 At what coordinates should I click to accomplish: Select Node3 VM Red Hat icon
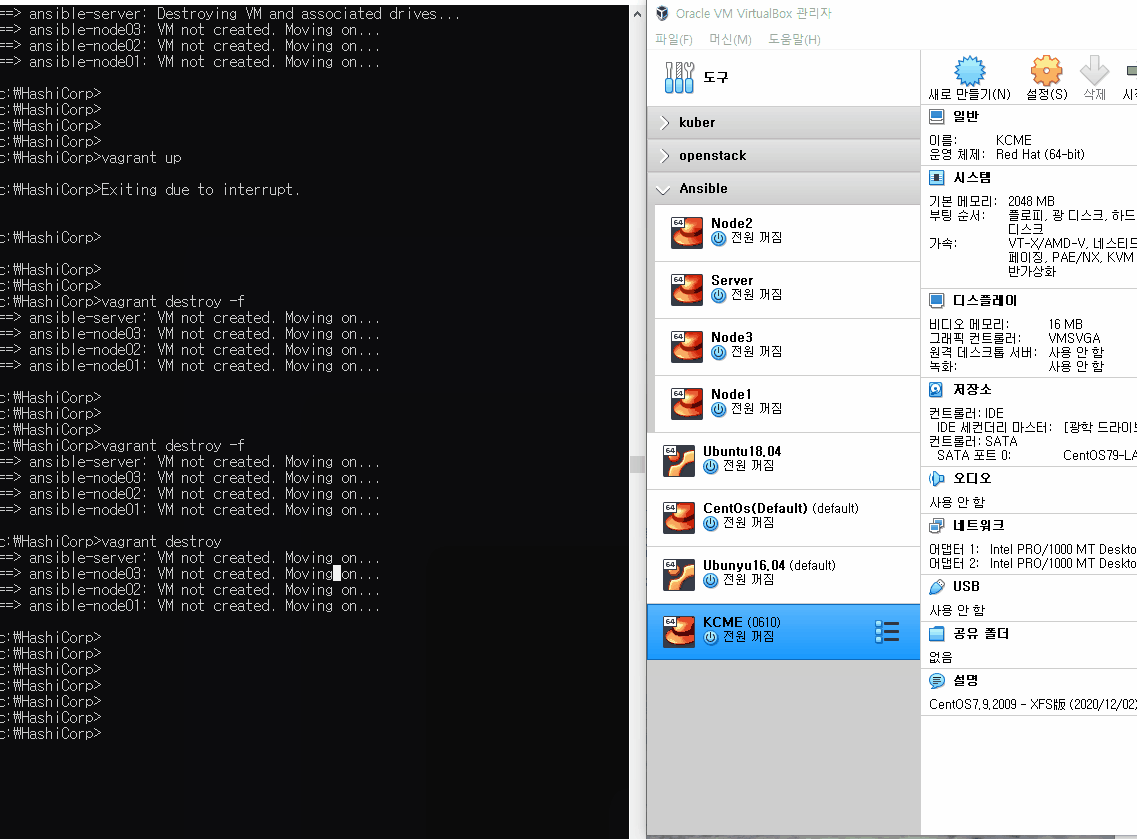687,347
